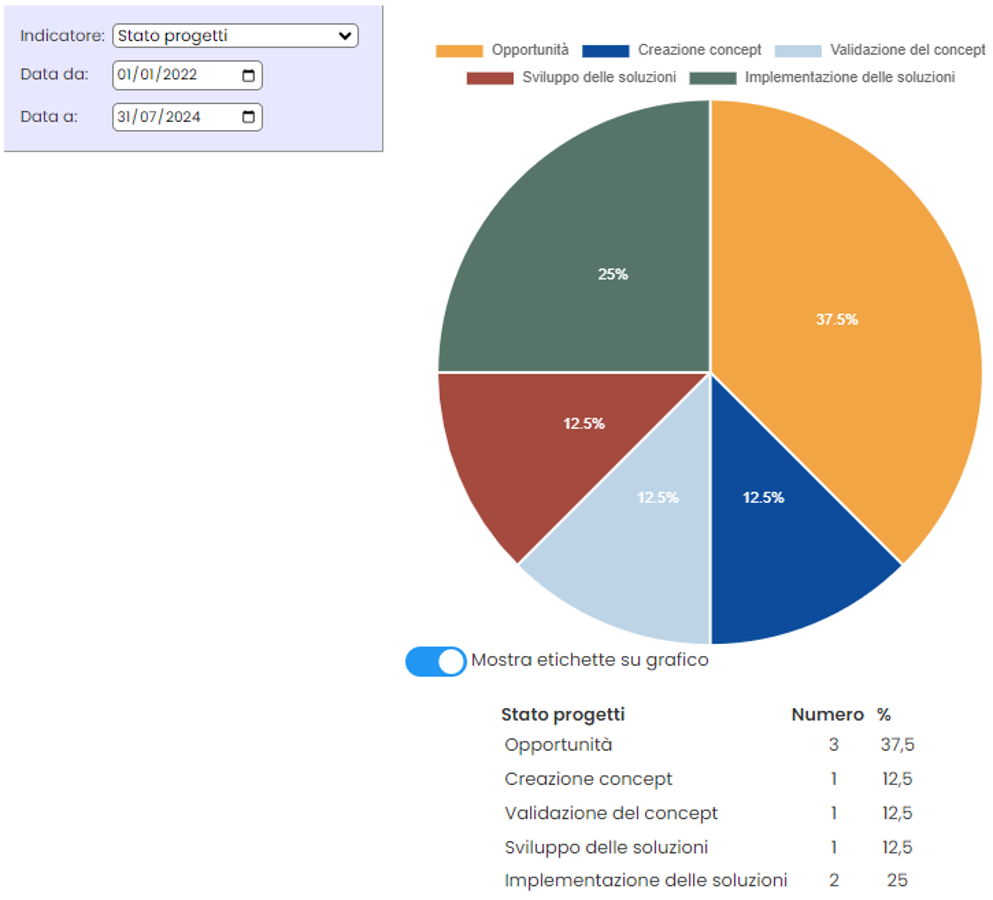Click Sviluppo delle soluzioni red legend swatch
Image resolution: width=993 pixels, height=900 pixels.
(x=490, y=78)
